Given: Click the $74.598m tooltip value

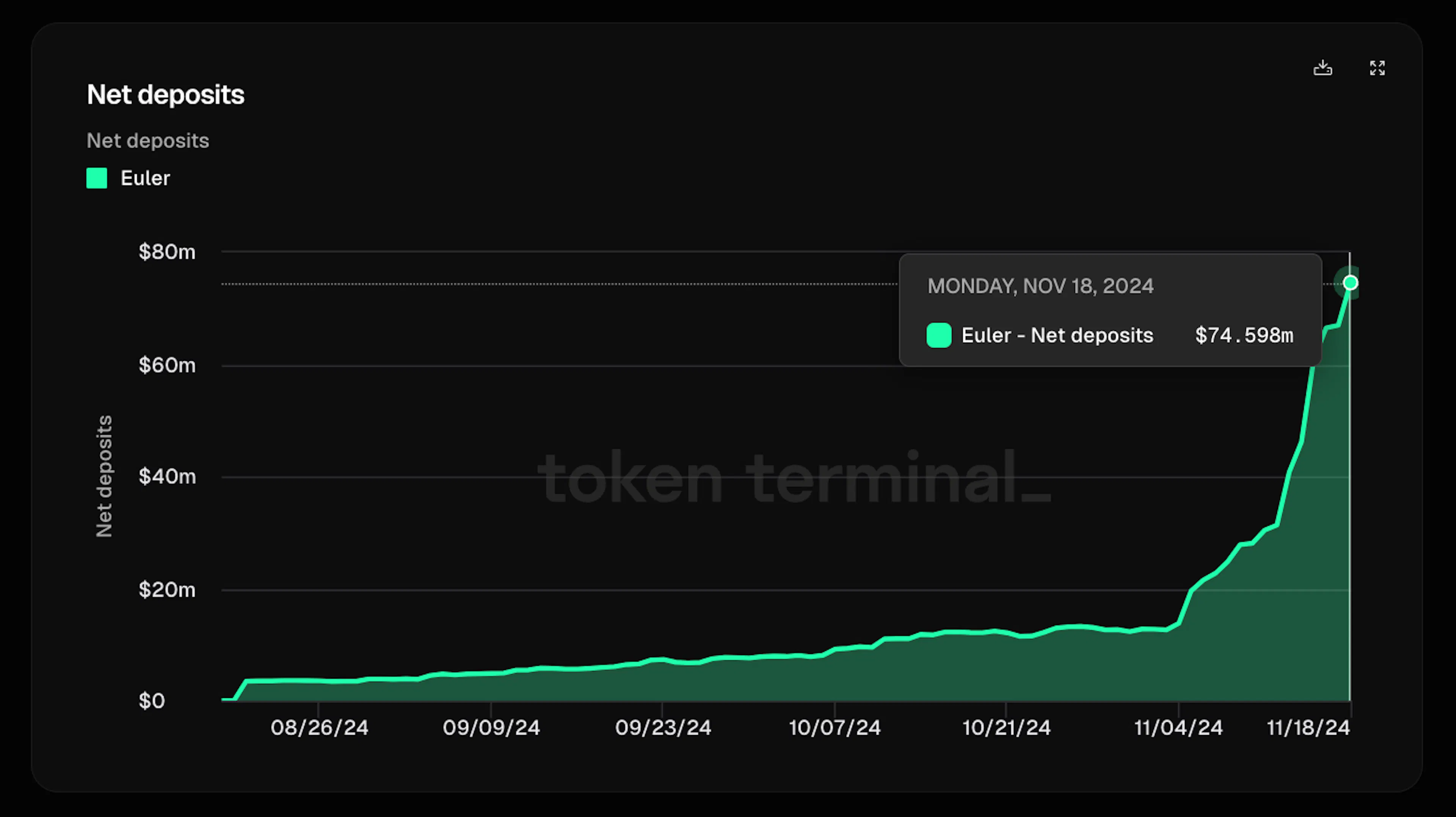Looking at the screenshot, I should 1244,335.
